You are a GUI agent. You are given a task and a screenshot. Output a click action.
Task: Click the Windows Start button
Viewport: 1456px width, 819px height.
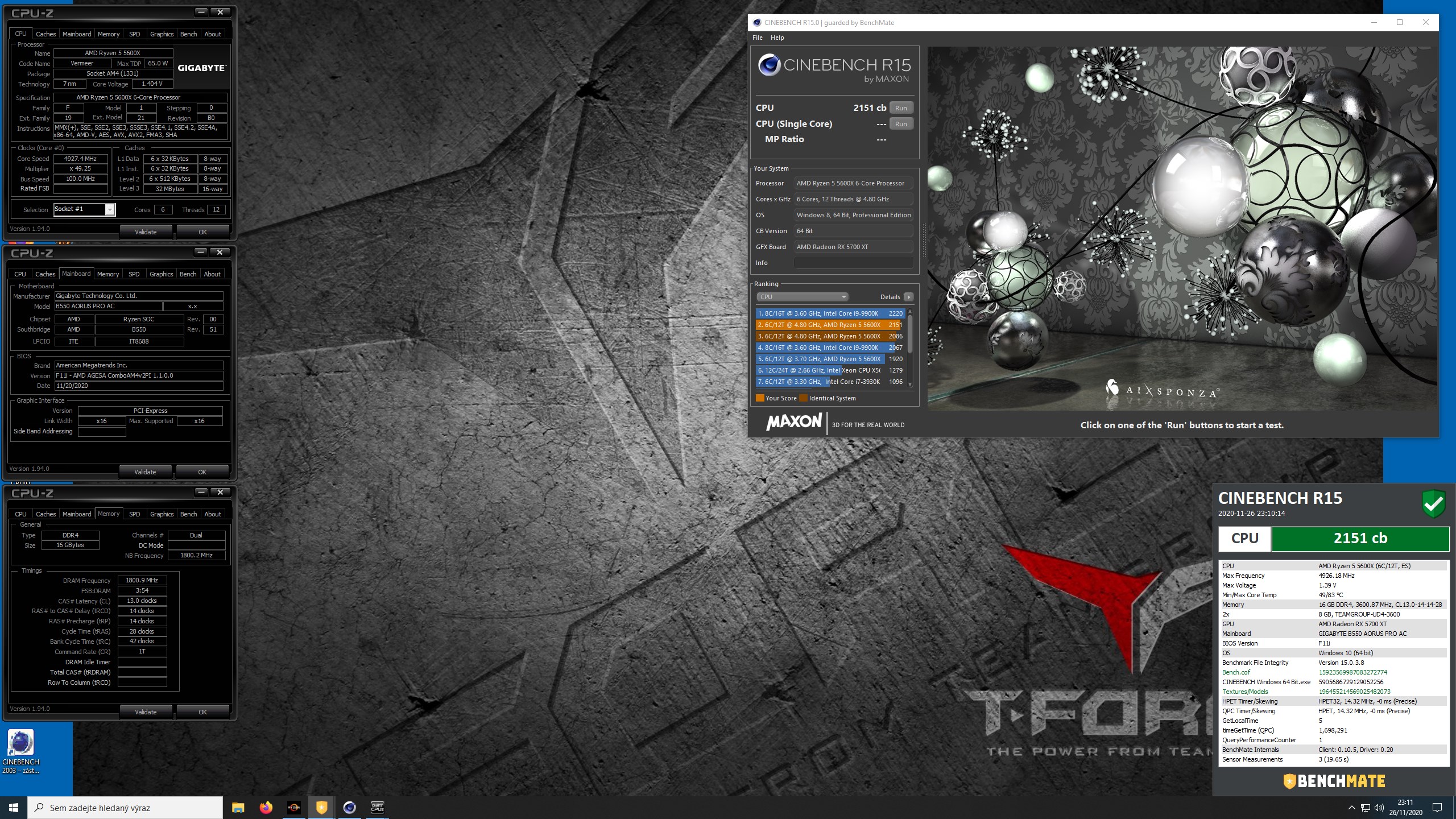14,807
